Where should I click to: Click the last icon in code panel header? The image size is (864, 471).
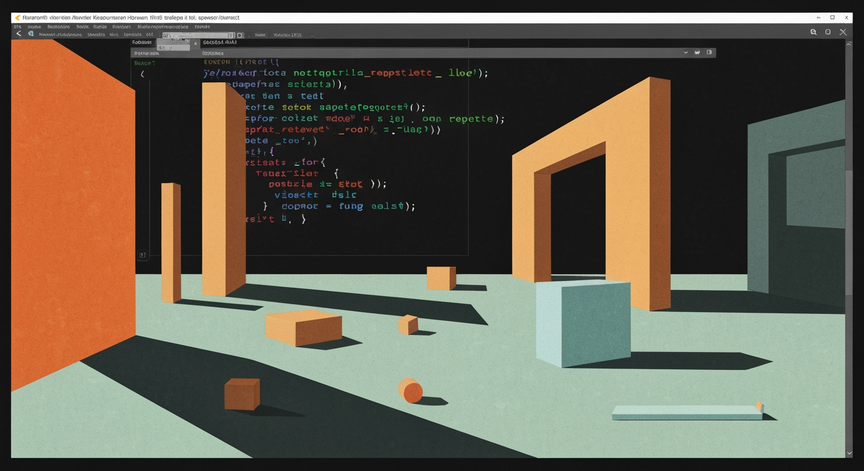[x=709, y=53]
